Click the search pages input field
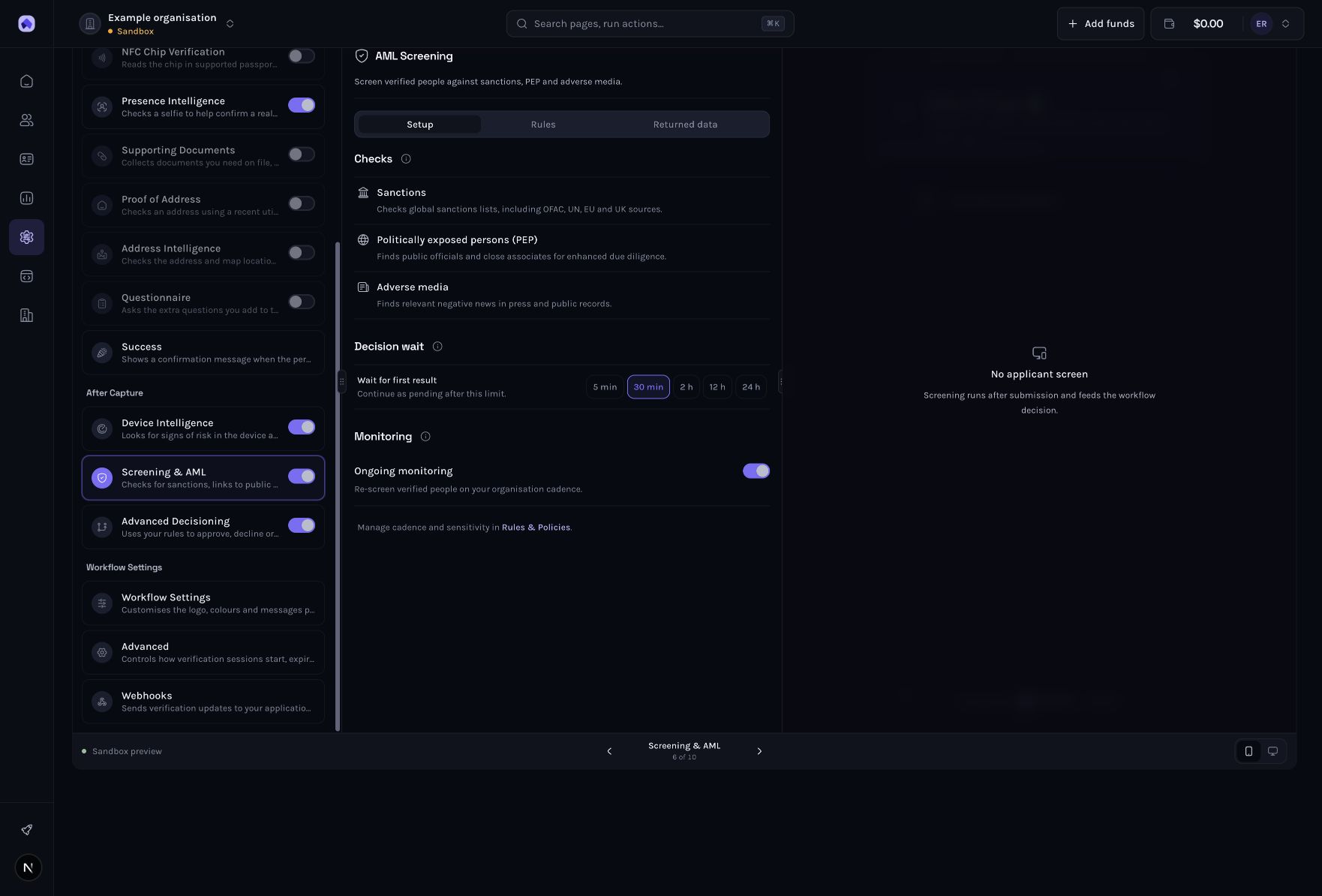This screenshot has height=896, width=1322. tap(650, 24)
